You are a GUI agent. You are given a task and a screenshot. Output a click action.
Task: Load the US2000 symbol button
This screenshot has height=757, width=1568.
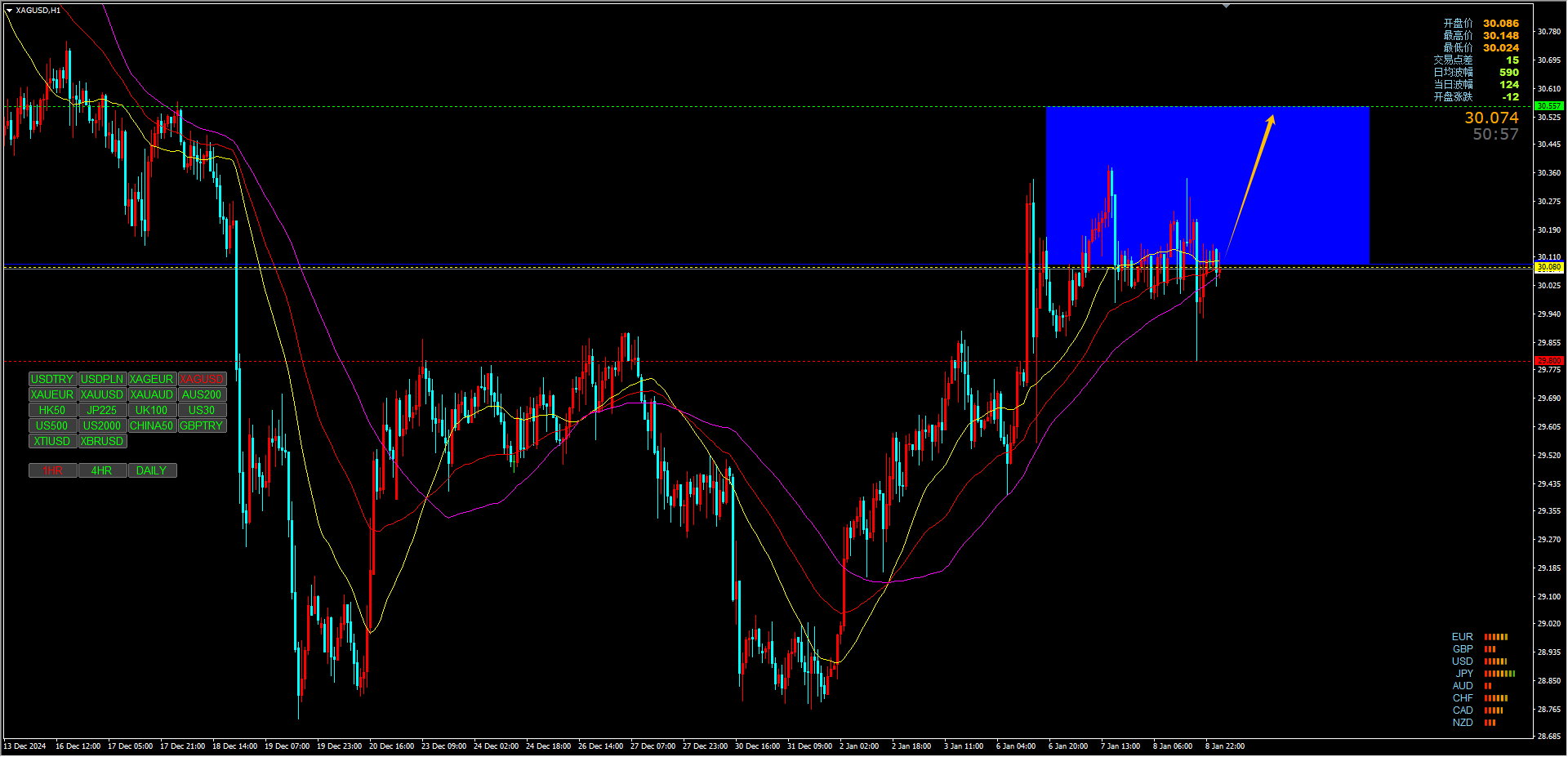pos(102,426)
